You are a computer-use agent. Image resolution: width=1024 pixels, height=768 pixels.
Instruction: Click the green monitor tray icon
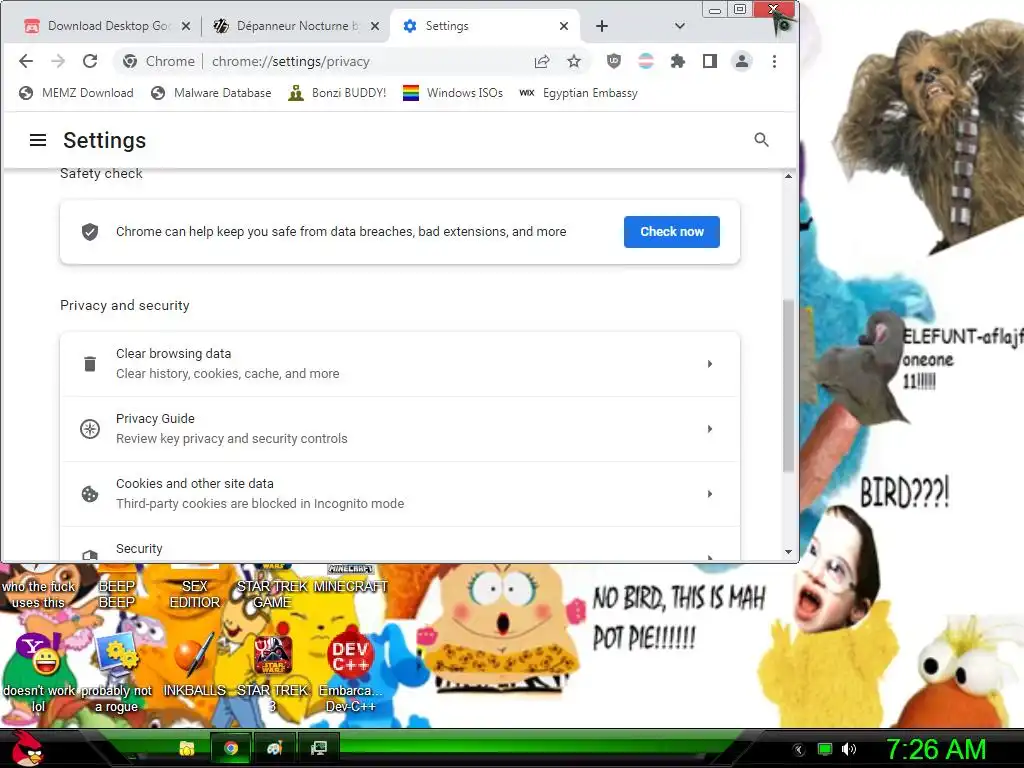(x=825, y=749)
